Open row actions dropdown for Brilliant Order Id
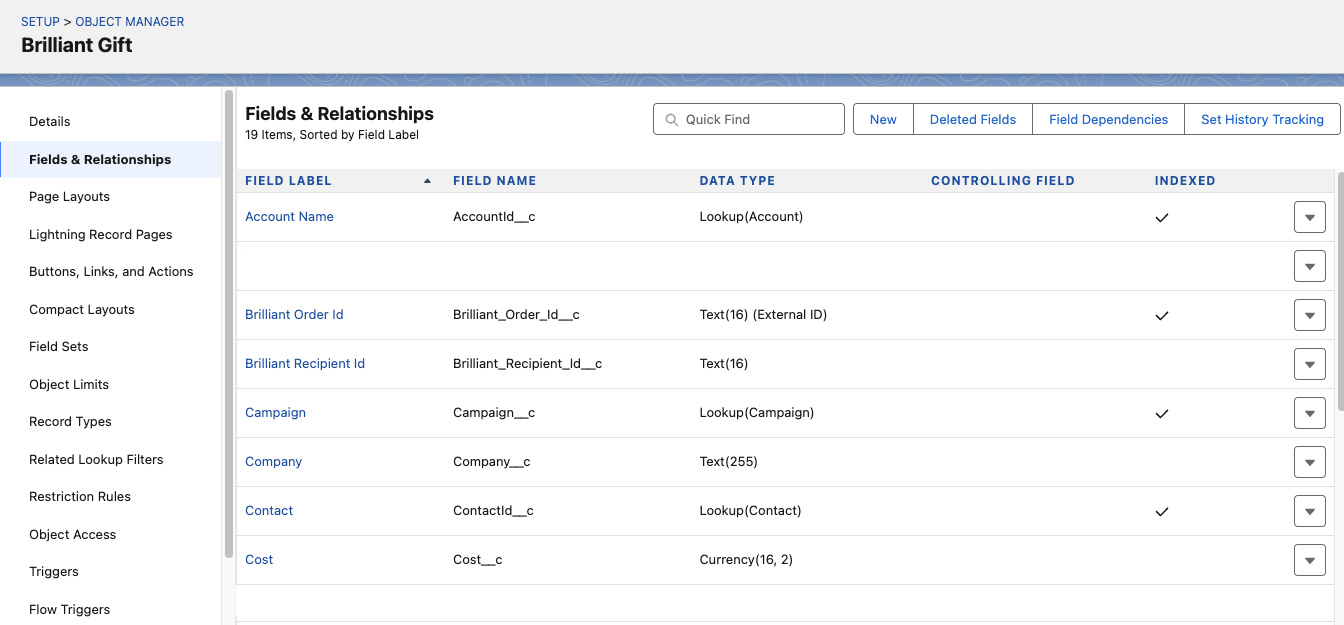Viewport: 1344px width, 625px height. [x=1309, y=315]
